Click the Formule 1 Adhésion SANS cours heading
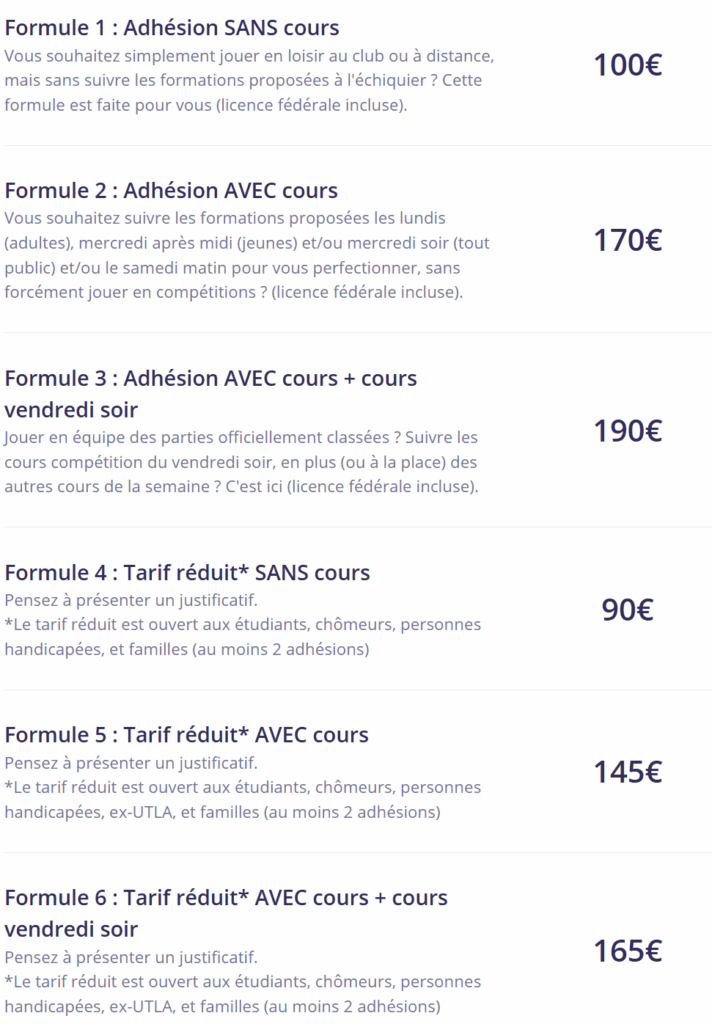 tap(172, 28)
